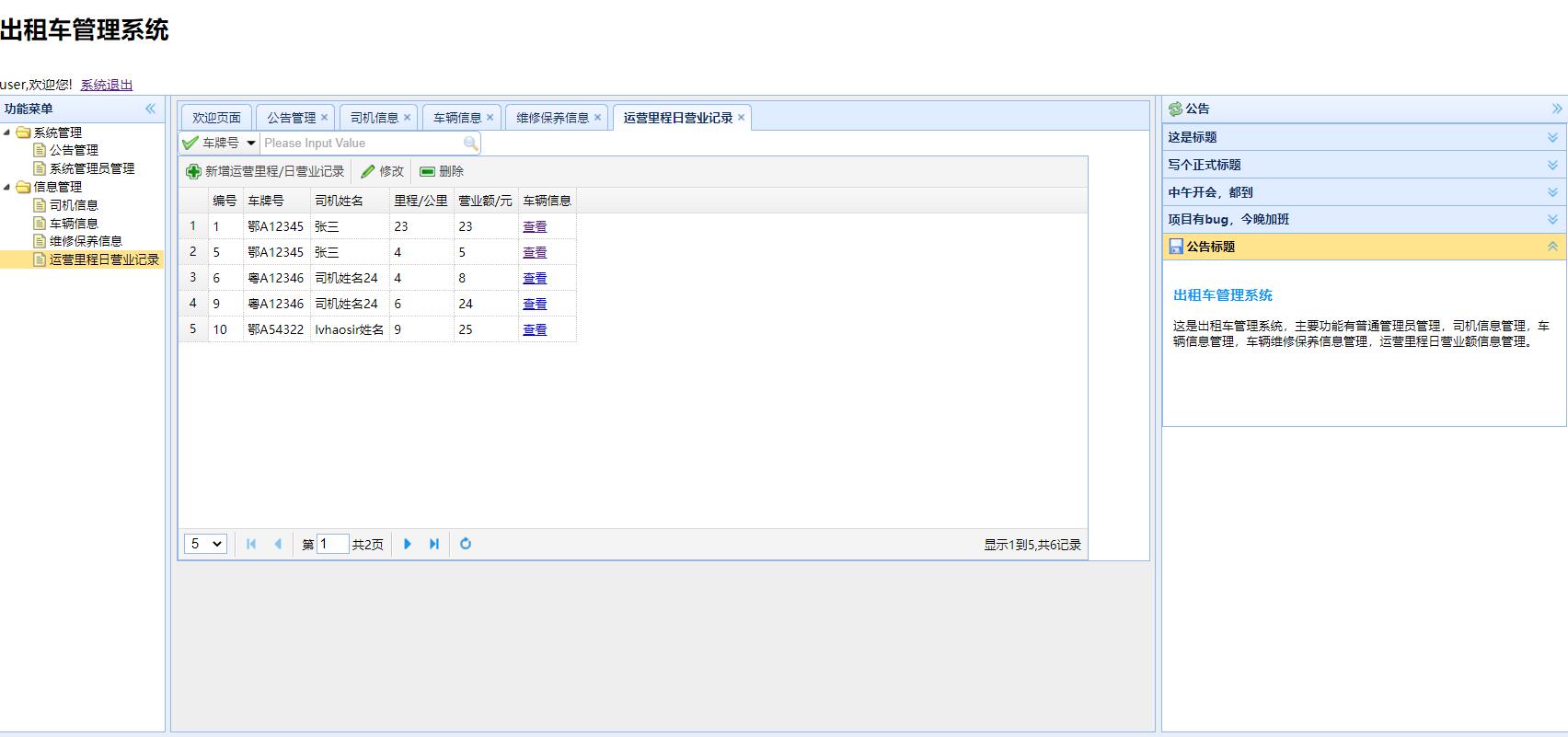Sort by the 车牌号 column header
Screen dimensions: 1568x737
276,201
